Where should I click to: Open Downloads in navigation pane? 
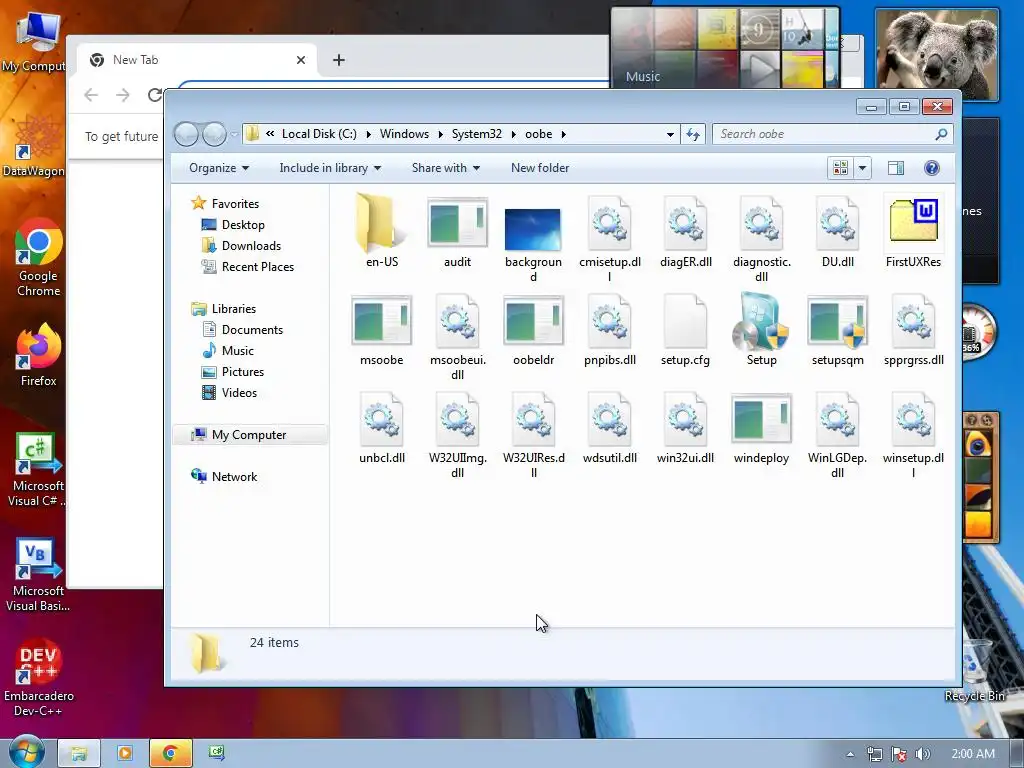point(241,246)
